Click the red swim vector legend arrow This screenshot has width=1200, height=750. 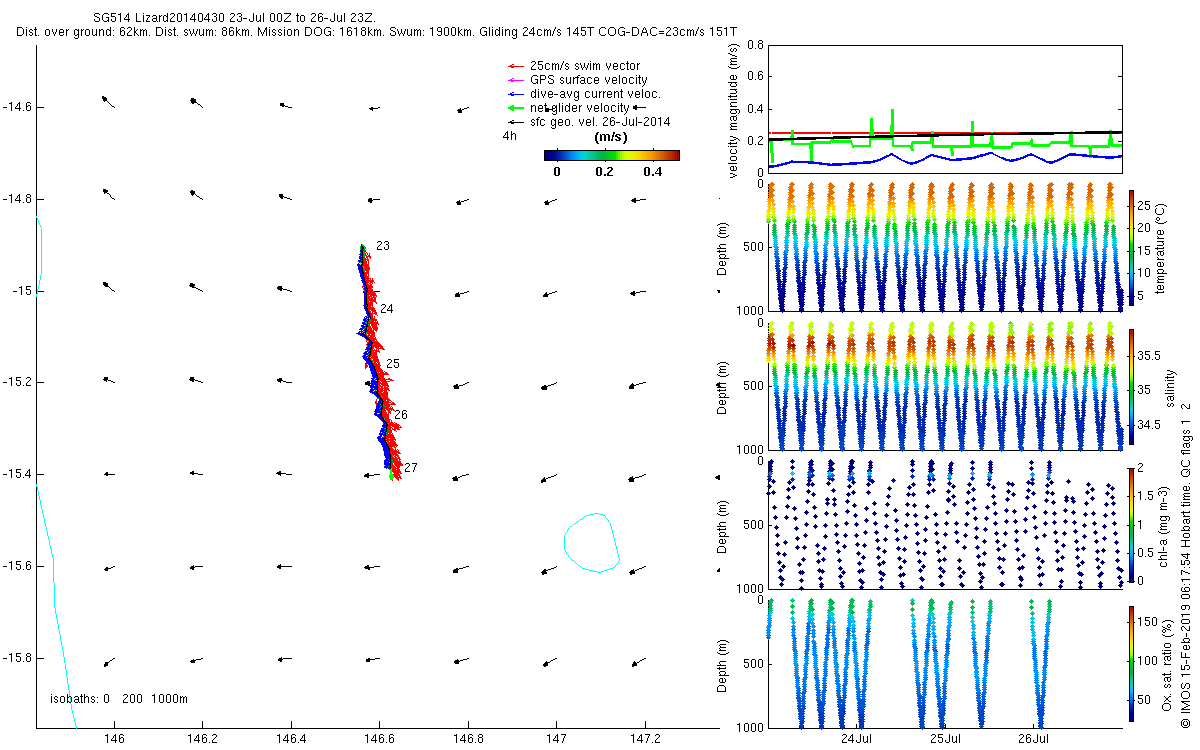click(515, 66)
